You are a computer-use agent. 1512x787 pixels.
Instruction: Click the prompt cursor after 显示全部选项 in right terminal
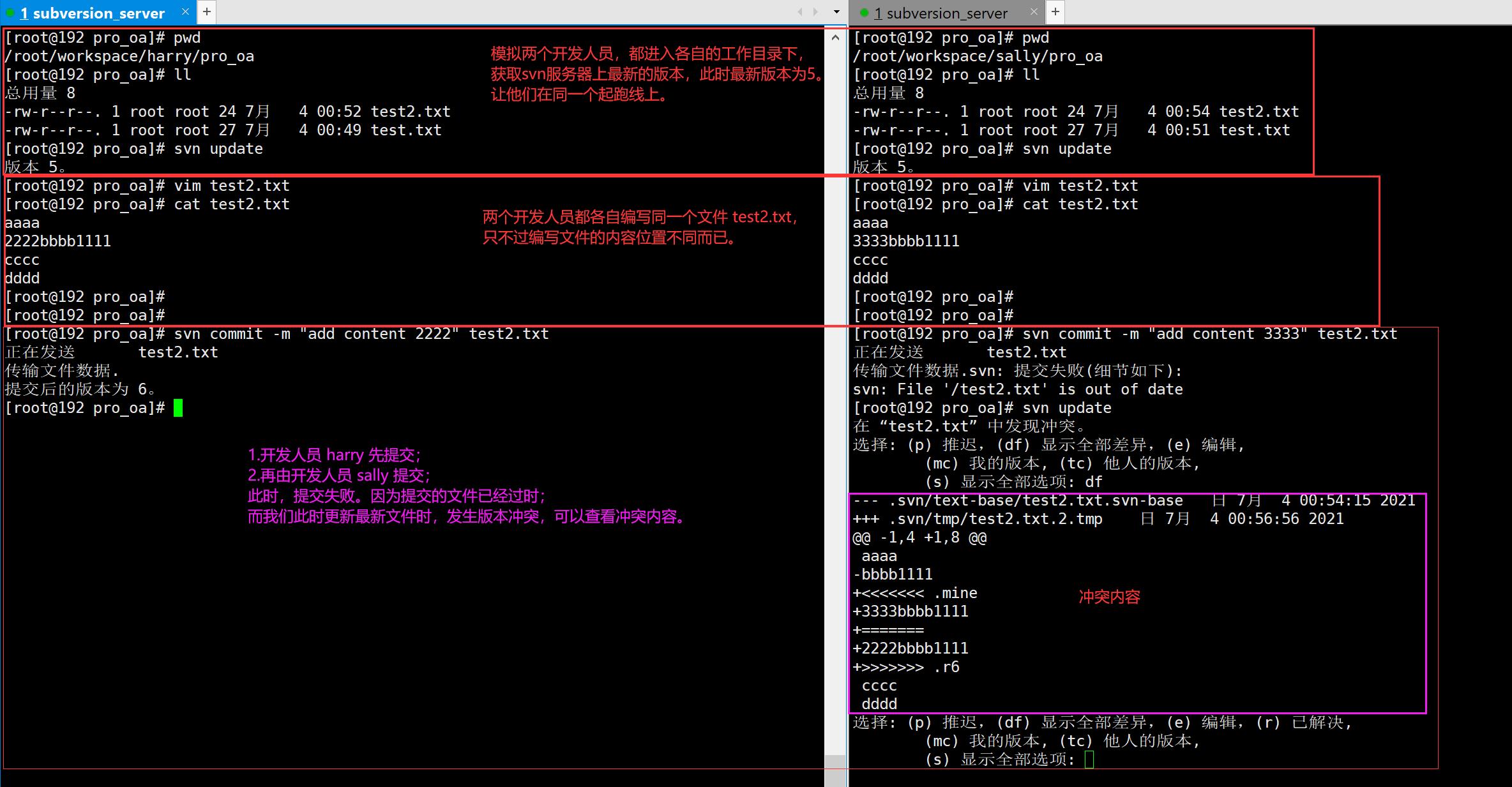click(x=1089, y=760)
